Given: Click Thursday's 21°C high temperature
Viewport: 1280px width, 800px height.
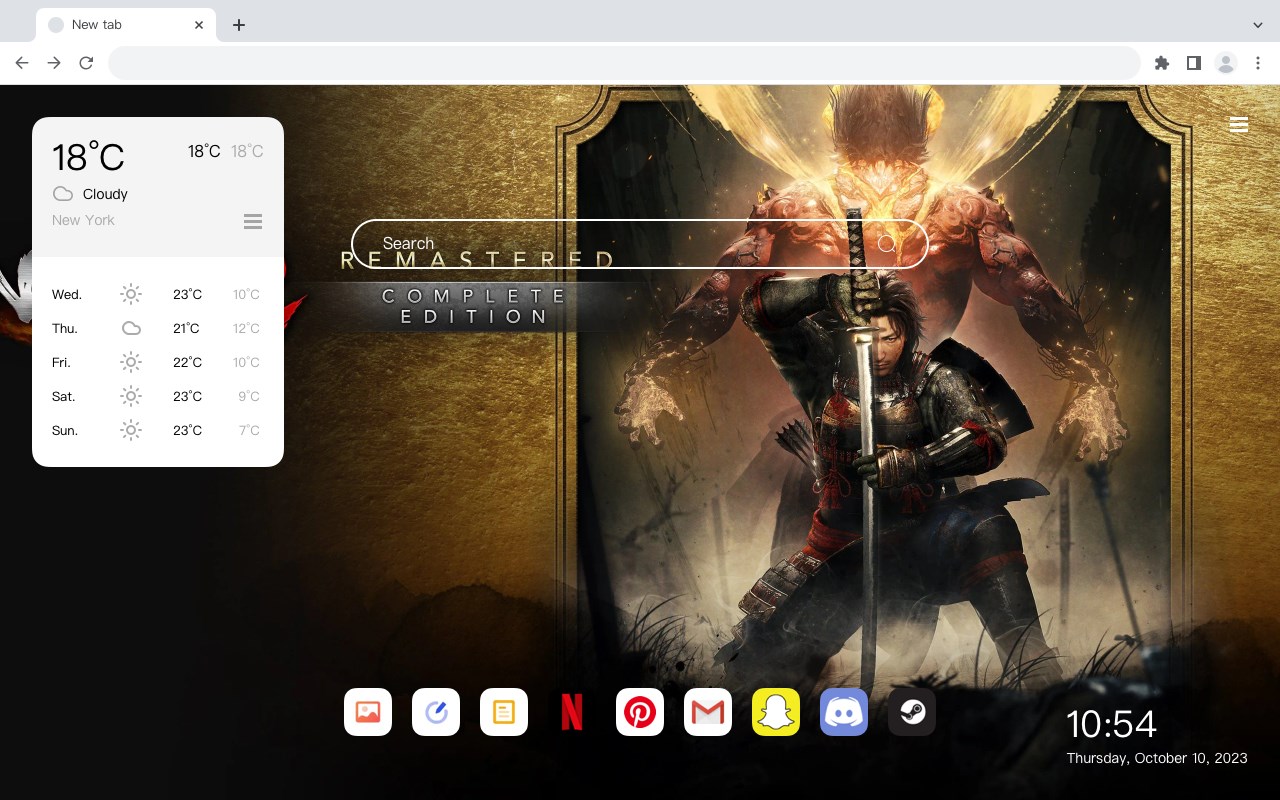Looking at the screenshot, I should pyautogui.click(x=186, y=328).
